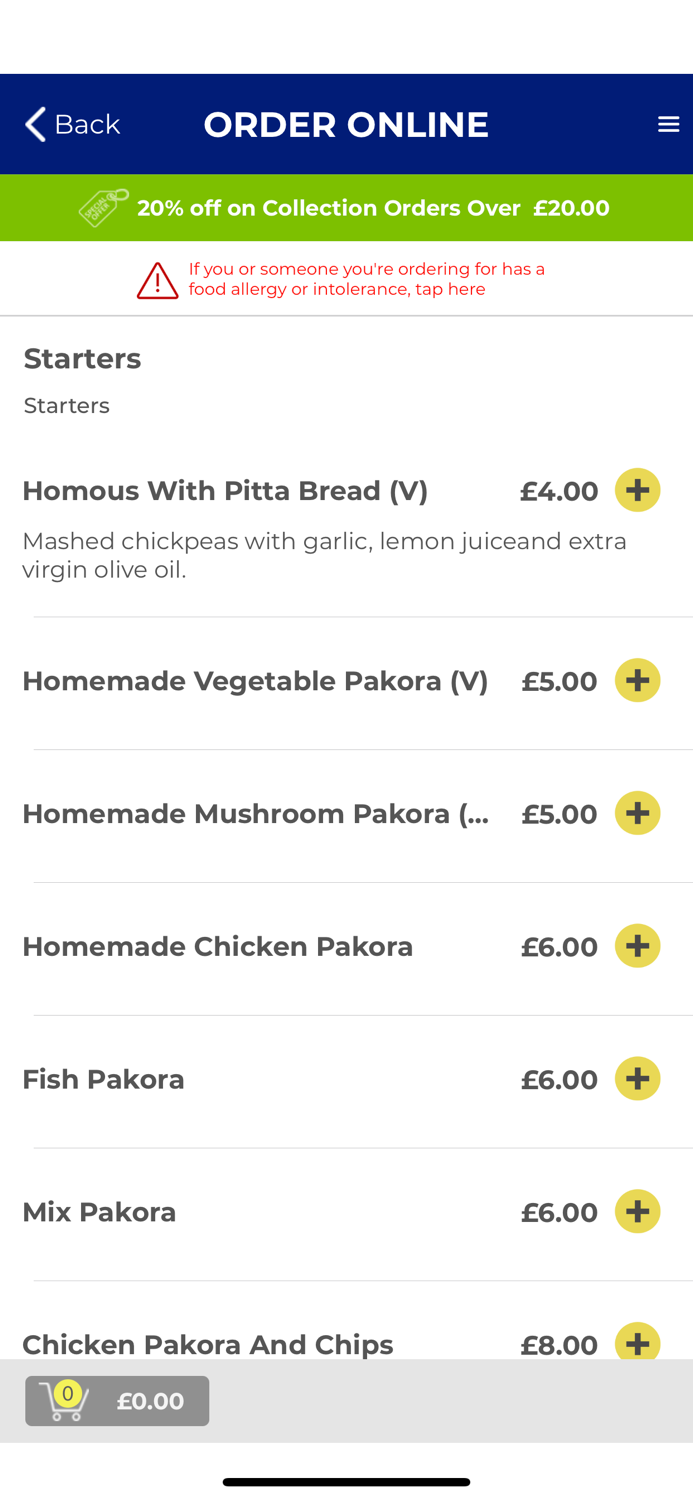Click the £0.00 cart total button
The height and width of the screenshot is (1500, 693).
pos(150,1401)
